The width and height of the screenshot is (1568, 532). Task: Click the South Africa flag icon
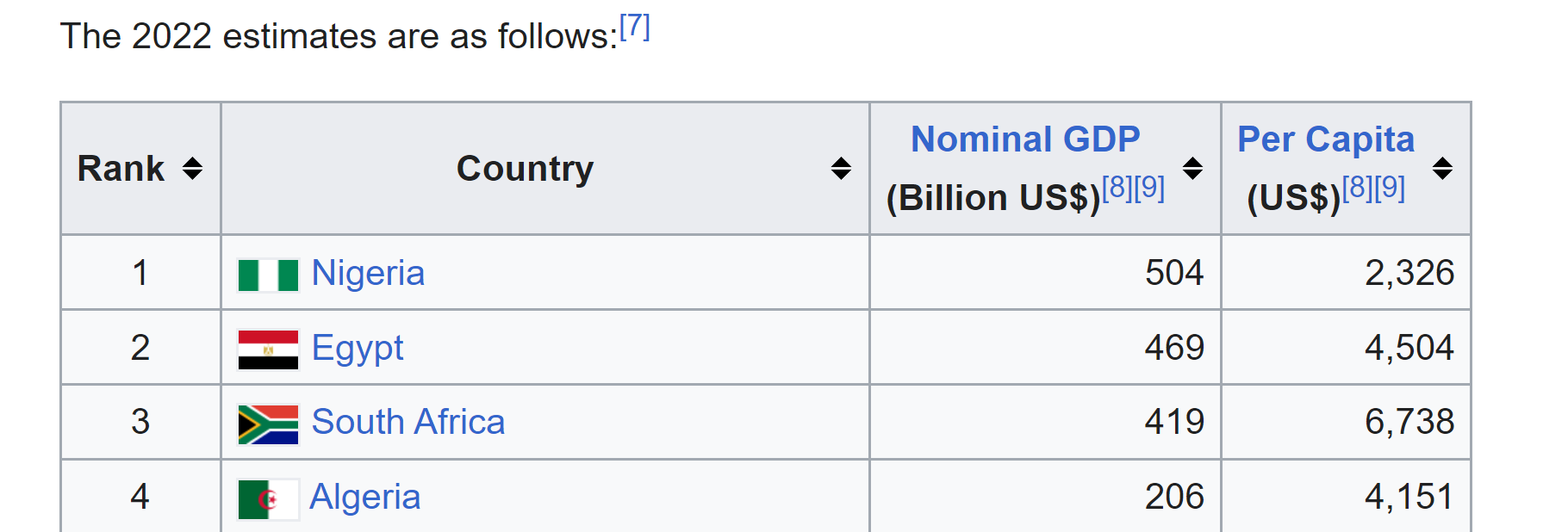pos(268,424)
